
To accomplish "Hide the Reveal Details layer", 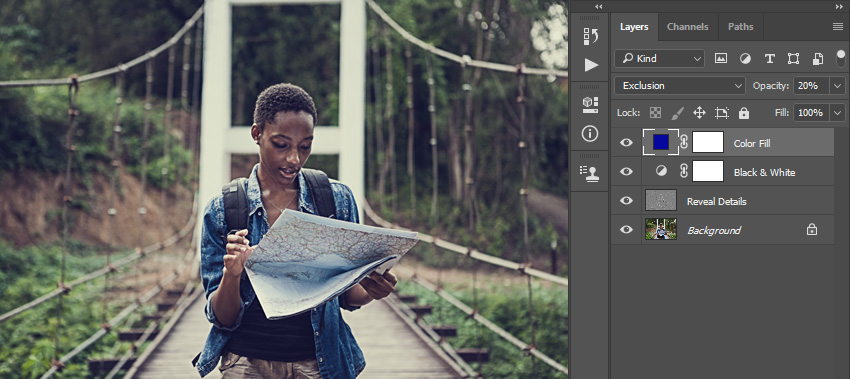I will tap(626, 201).
